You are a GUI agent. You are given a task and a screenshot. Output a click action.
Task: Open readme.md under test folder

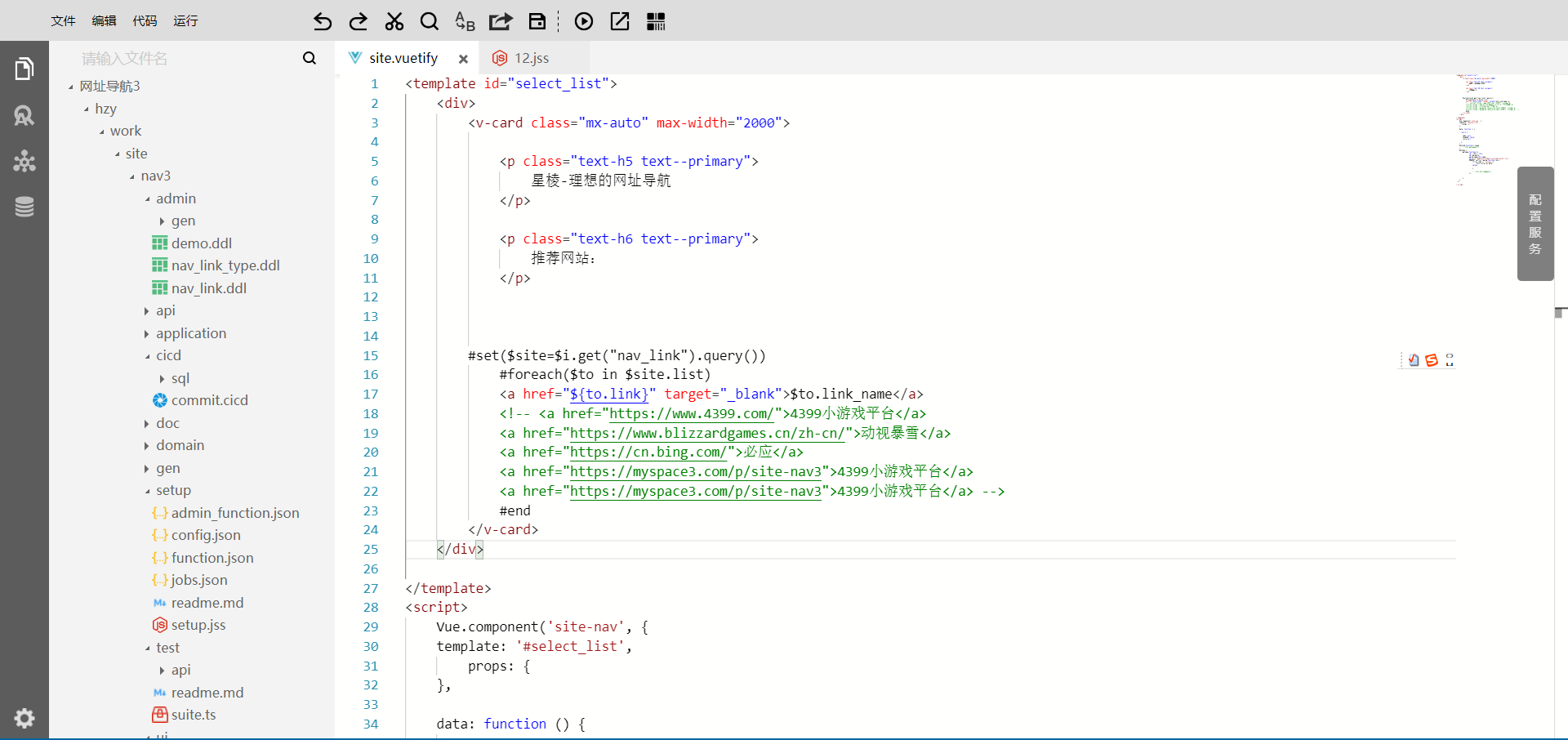207,693
